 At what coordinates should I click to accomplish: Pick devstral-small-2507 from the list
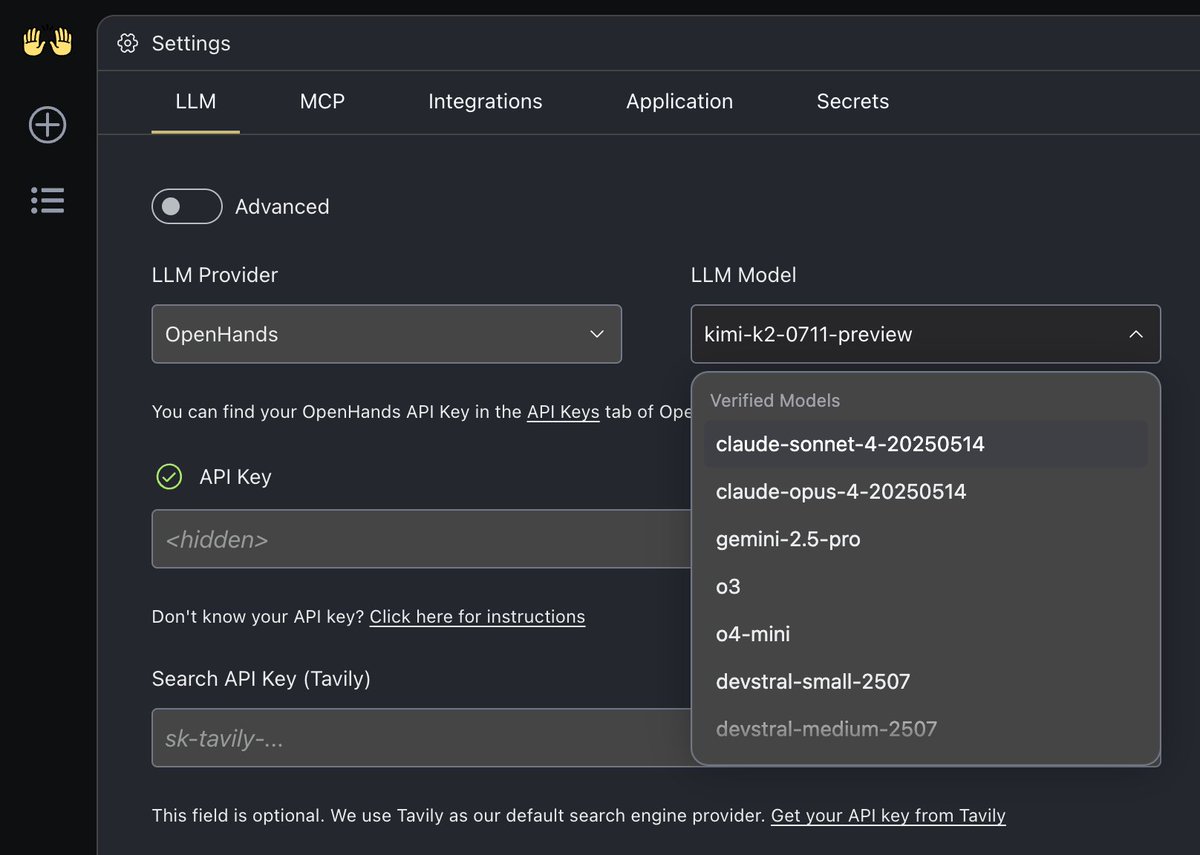(926, 682)
